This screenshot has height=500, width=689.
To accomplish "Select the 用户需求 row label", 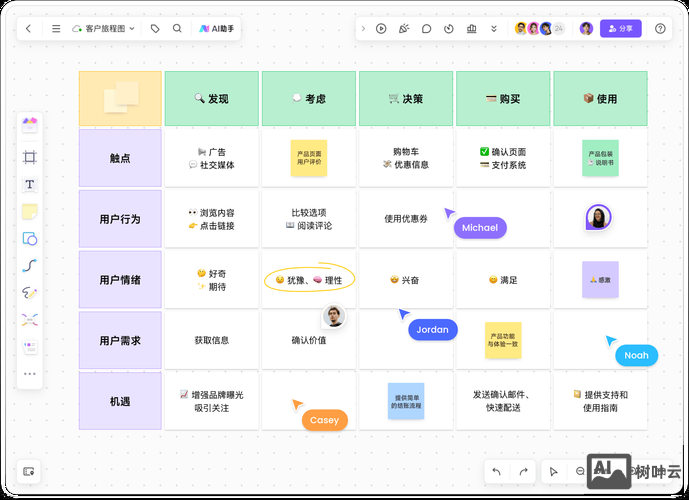I will tap(120, 340).
